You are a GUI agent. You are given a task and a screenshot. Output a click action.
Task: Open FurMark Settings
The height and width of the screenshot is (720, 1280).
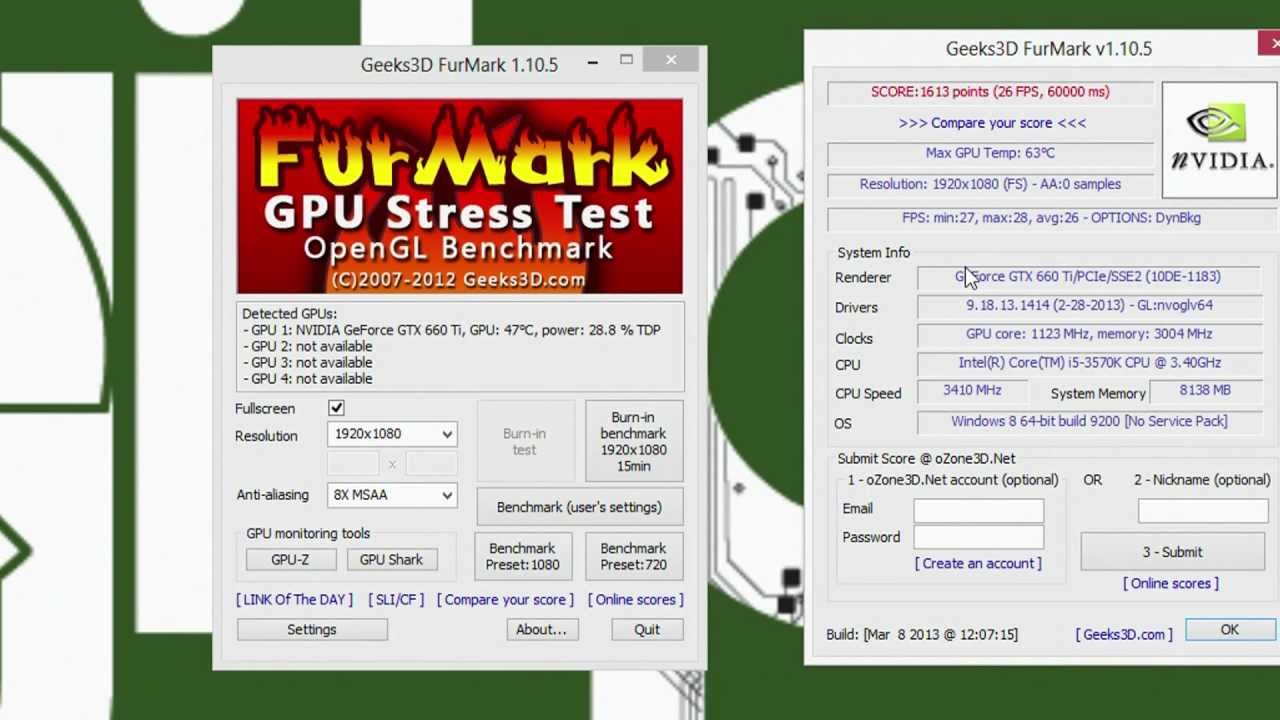click(x=311, y=629)
